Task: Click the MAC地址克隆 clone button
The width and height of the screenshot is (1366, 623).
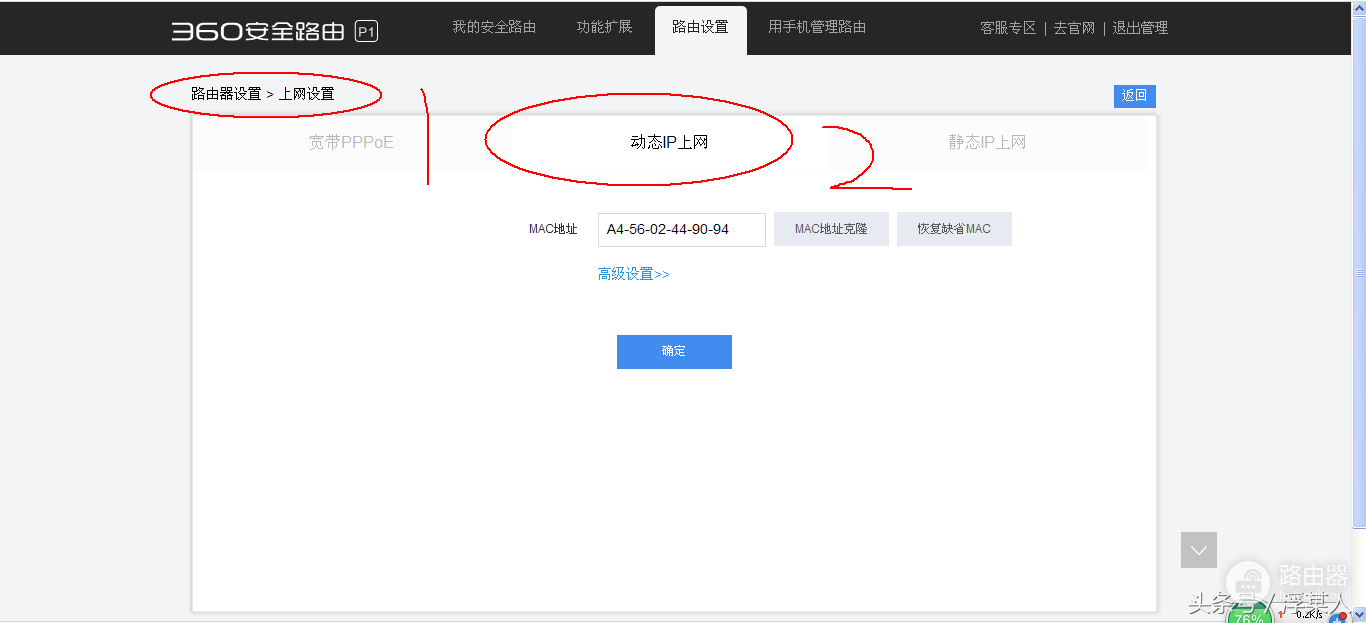Action: [x=831, y=228]
